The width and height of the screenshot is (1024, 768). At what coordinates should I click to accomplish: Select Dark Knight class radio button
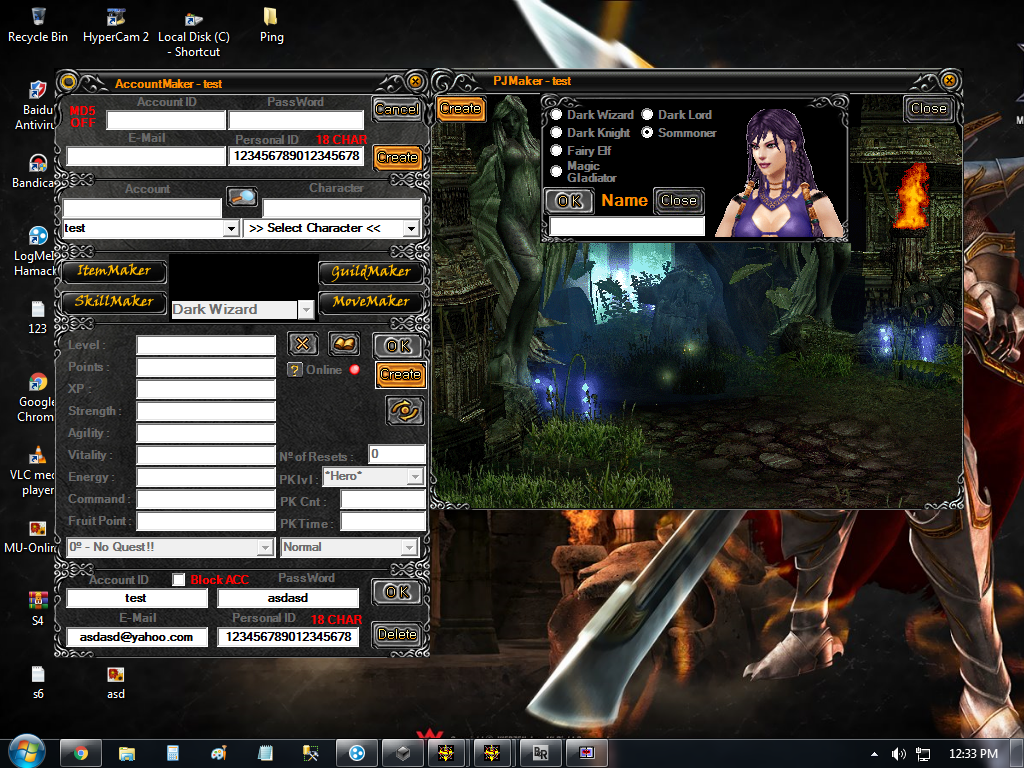(556, 133)
